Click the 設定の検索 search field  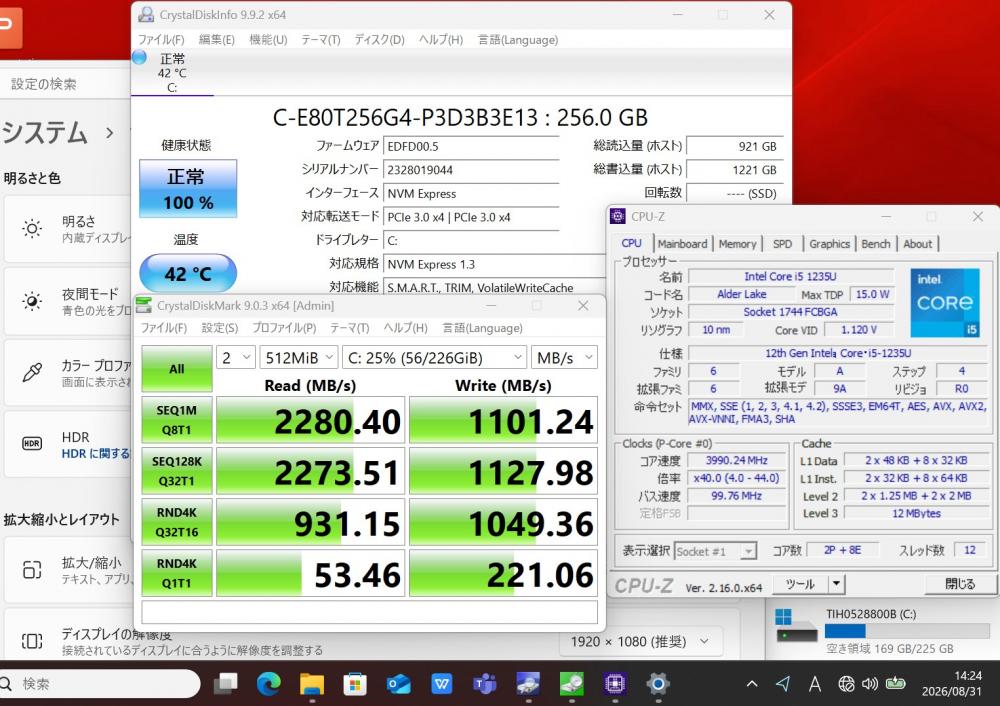[66, 84]
